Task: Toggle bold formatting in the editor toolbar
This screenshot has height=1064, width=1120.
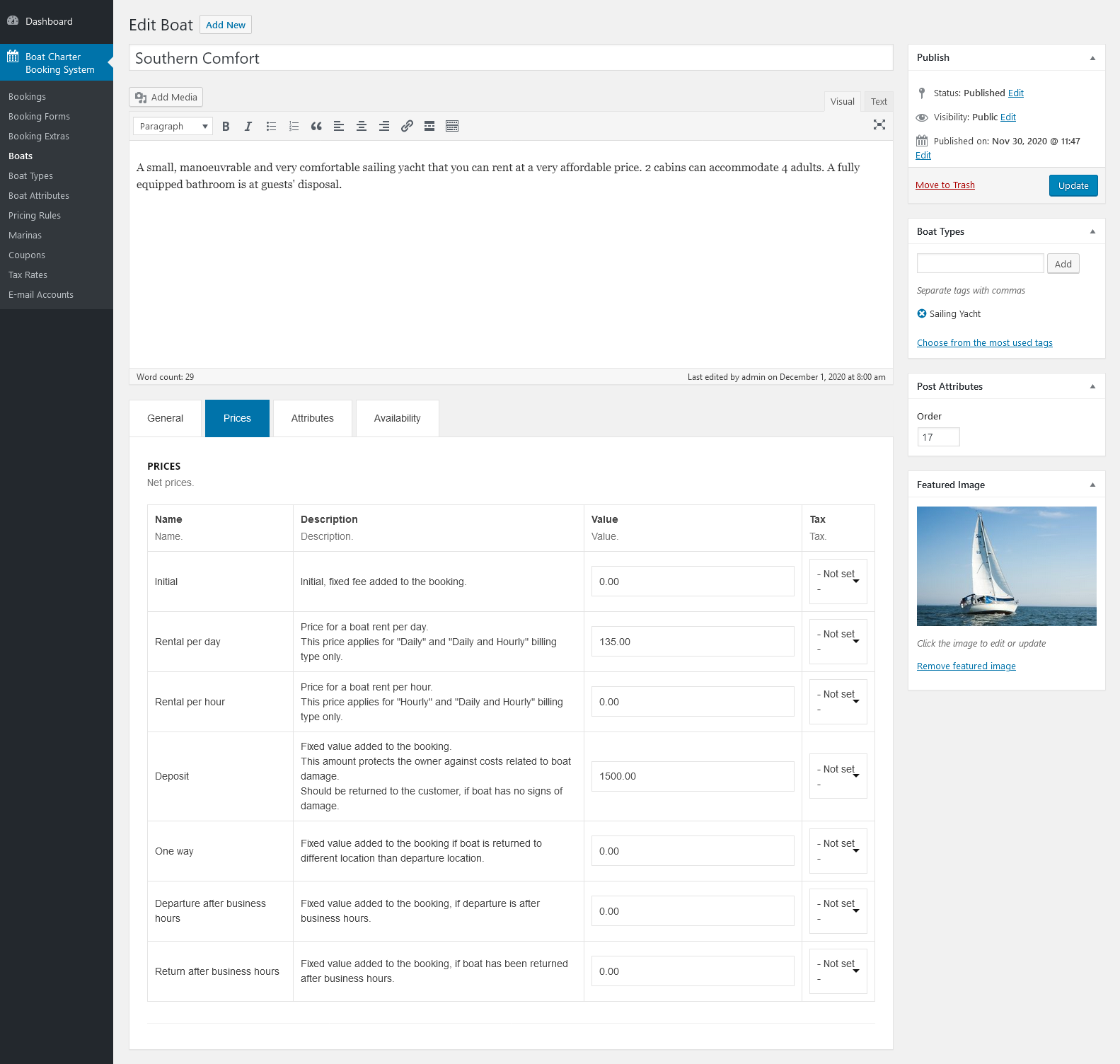Action: pos(226,126)
